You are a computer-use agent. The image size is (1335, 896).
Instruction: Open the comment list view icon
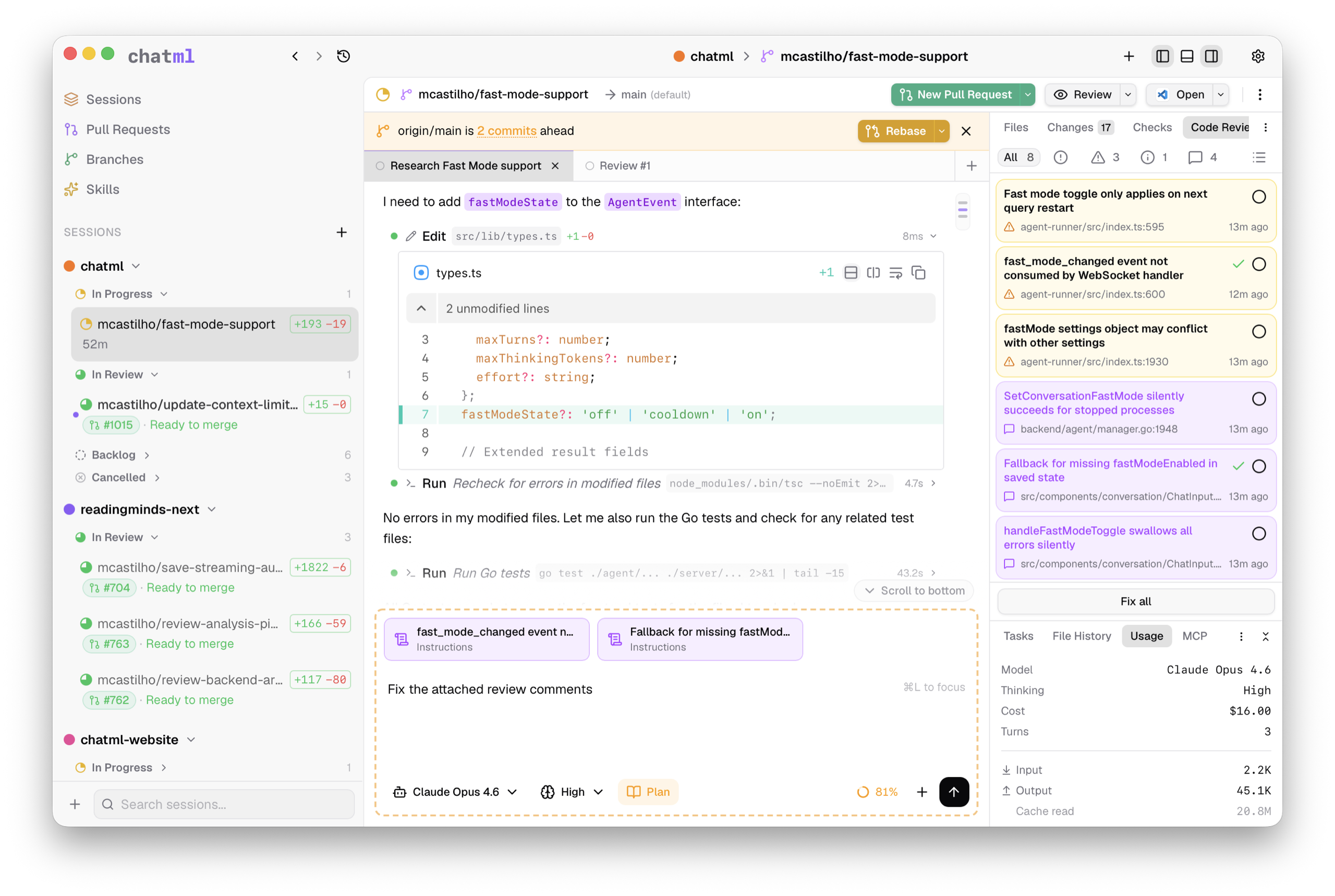[x=1259, y=158]
